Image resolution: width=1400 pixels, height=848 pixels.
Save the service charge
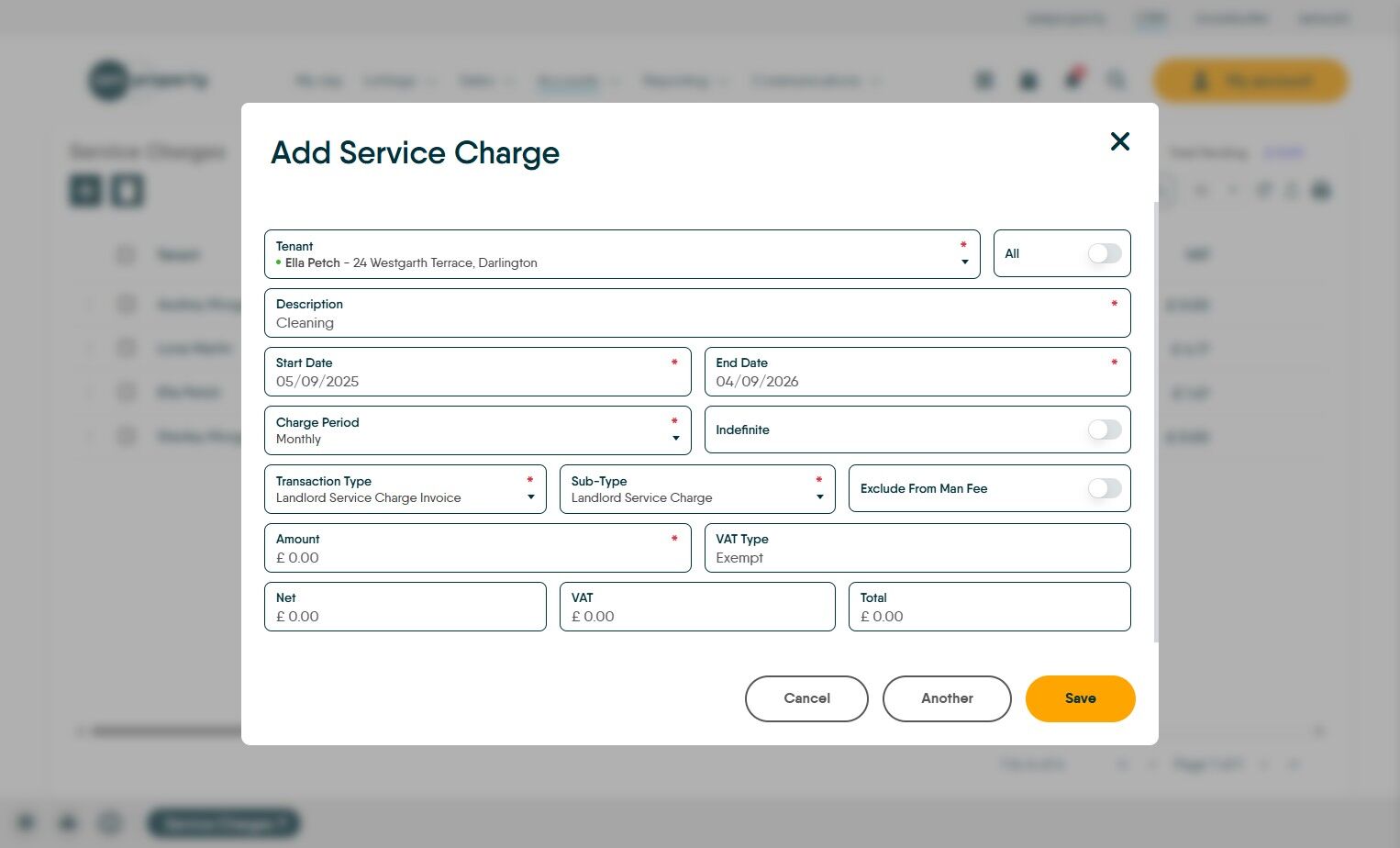(1081, 698)
